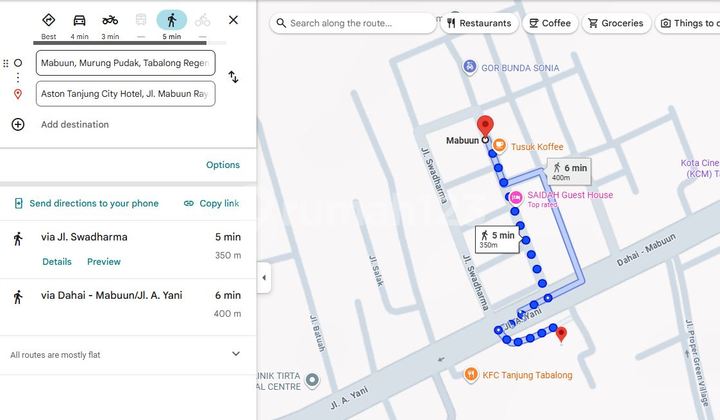Click the Add destination plus icon
This screenshot has width=720, height=420.
(x=18, y=124)
